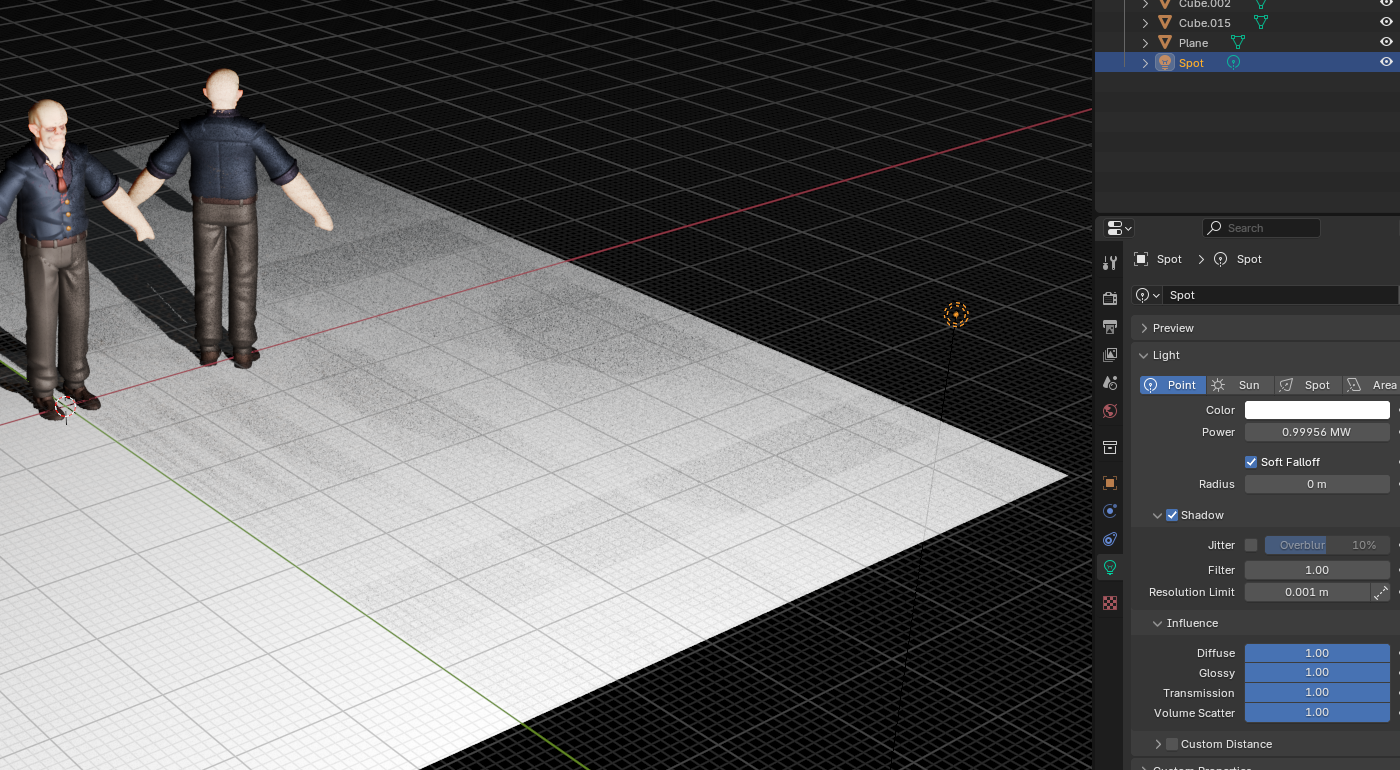Viewport: 1400px width, 770px height.
Task: Select the spot light object in the viewport
Action: [x=956, y=315]
